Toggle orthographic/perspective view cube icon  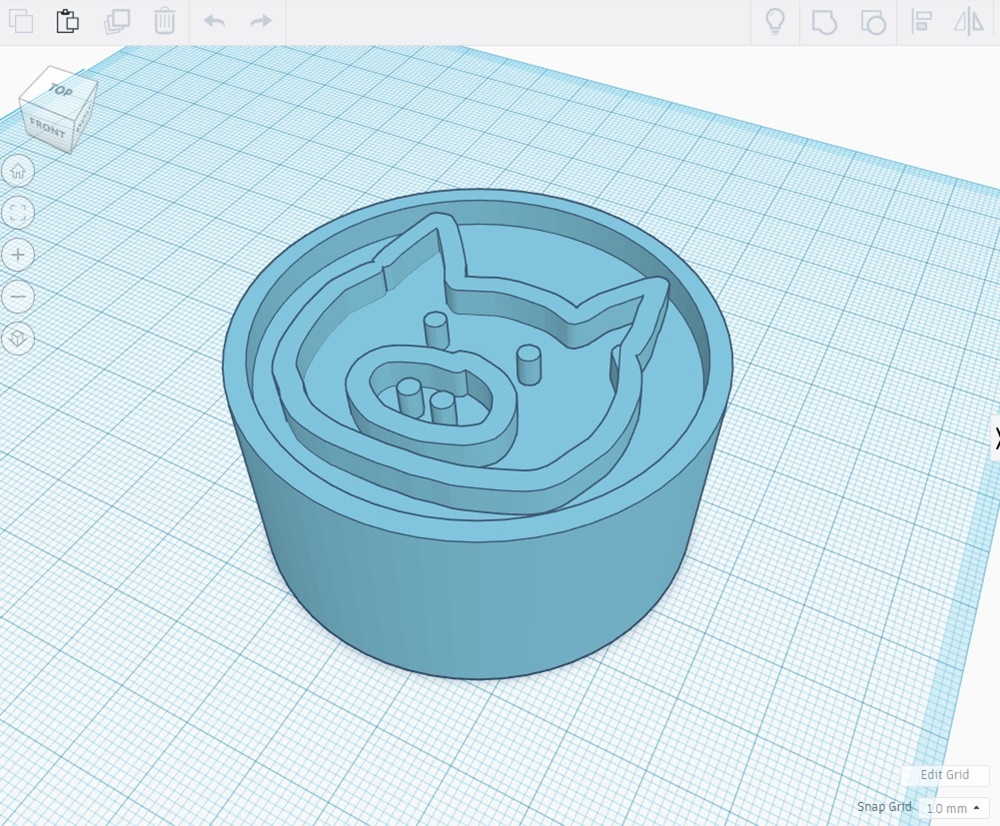click(x=18, y=339)
